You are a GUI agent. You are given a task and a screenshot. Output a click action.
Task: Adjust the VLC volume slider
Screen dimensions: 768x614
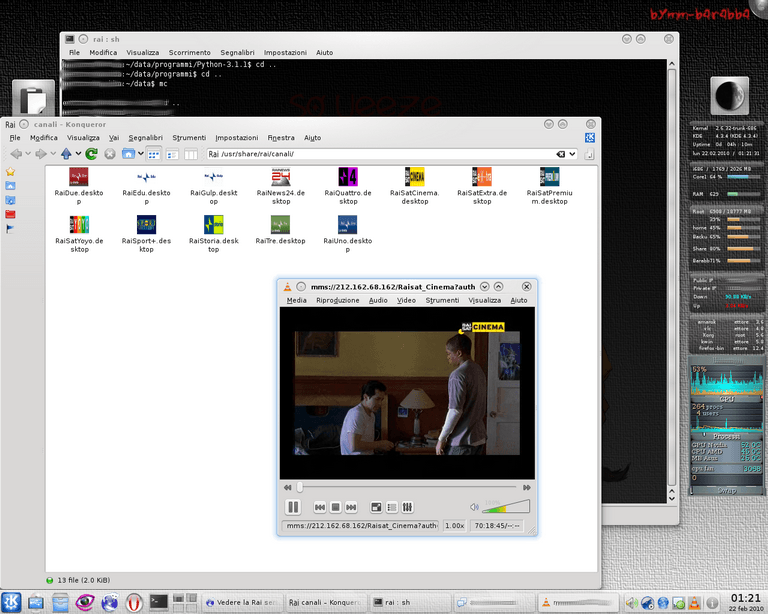point(508,507)
